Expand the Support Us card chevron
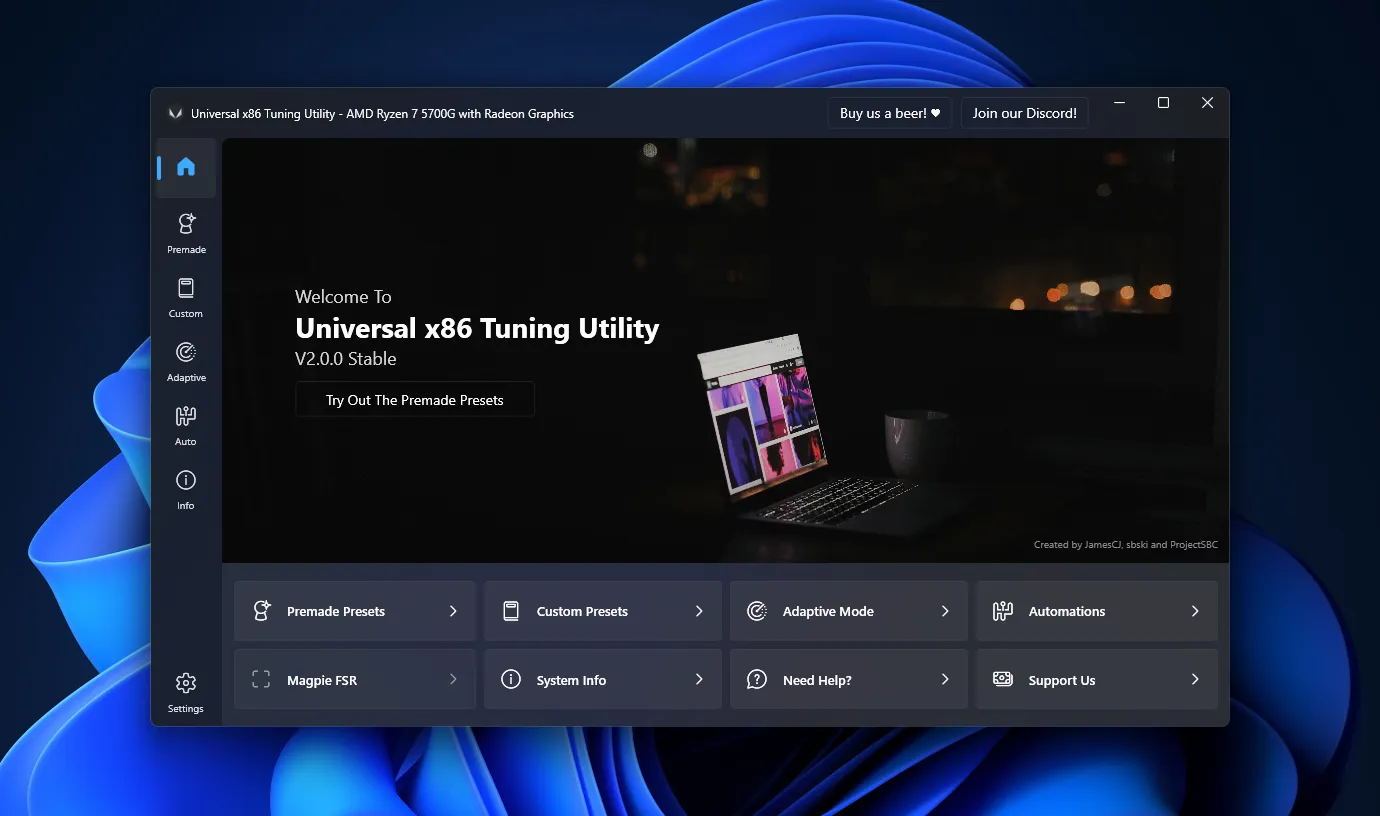The height and width of the screenshot is (816, 1380). (x=1195, y=680)
